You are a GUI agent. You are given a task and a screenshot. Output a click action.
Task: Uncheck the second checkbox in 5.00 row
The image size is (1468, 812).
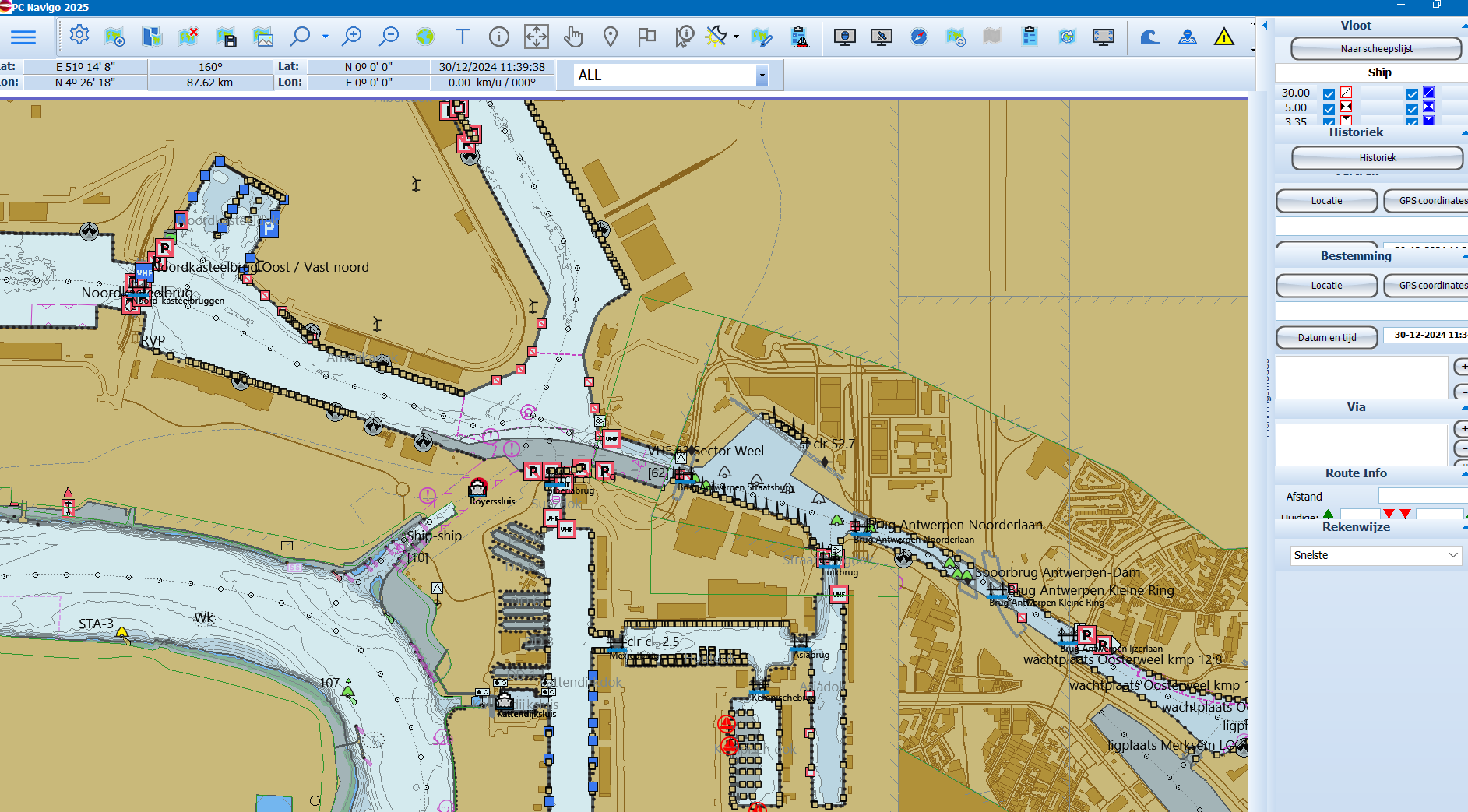click(x=1412, y=108)
